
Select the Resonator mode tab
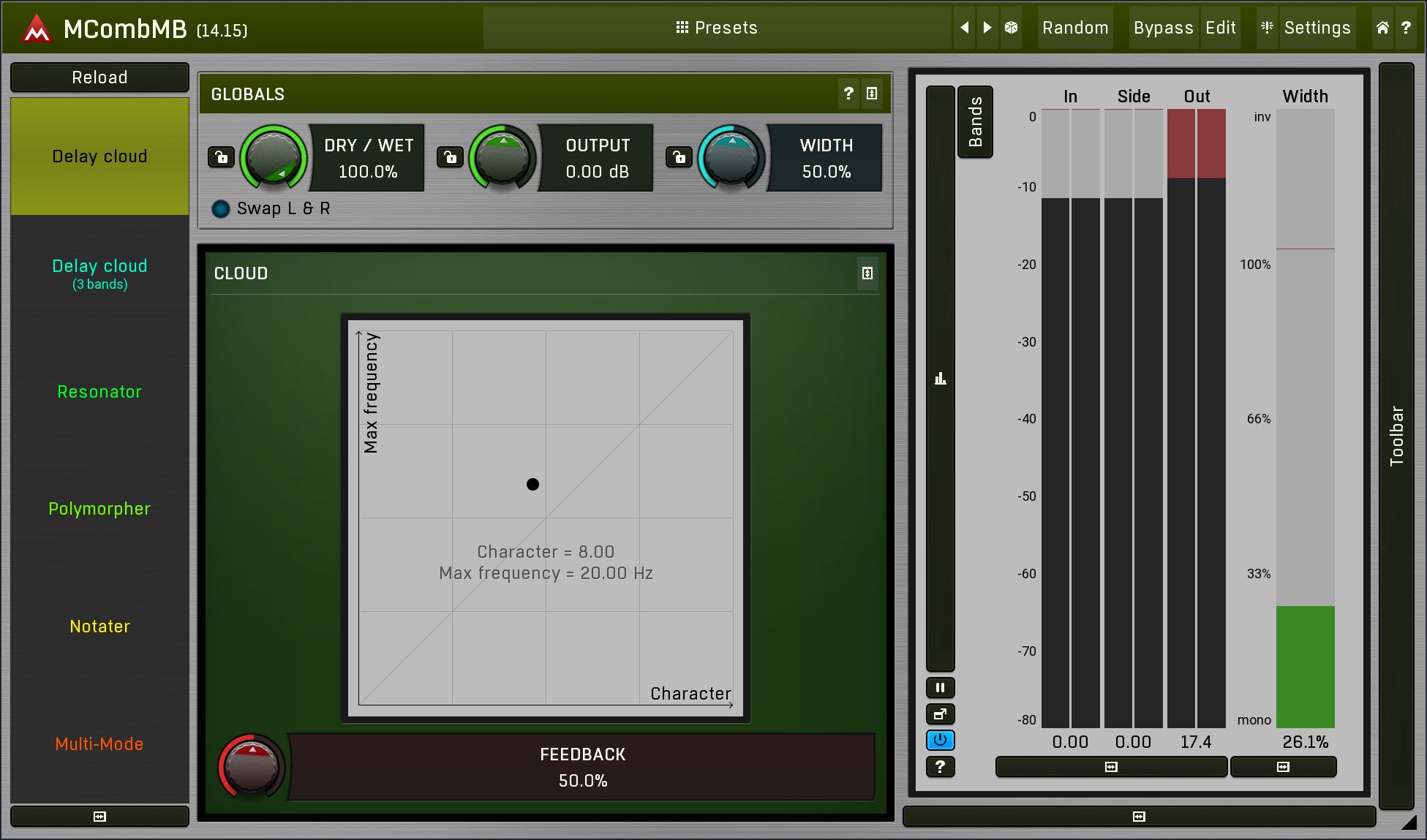coord(99,392)
